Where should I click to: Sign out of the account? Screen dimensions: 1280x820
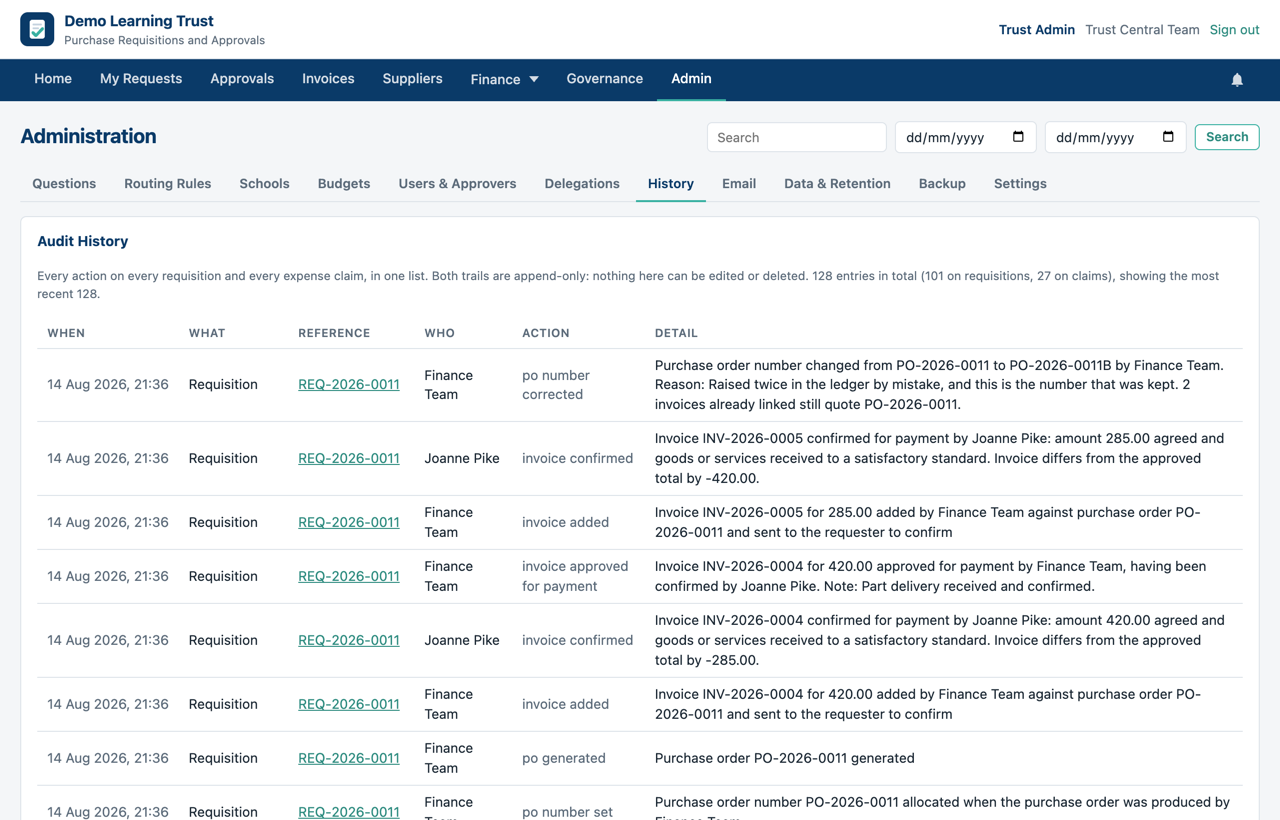[1234, 30]
